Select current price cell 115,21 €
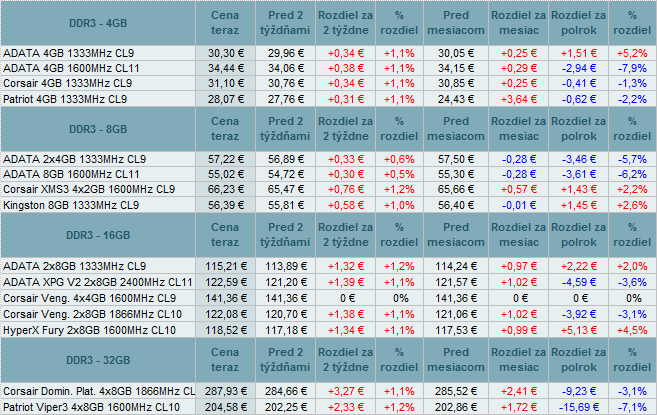This screenshot has width=657, height=415. click(x=225, y=266)
